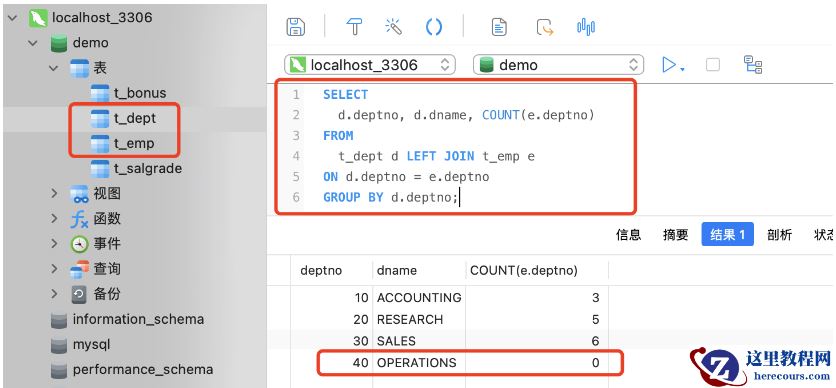Select the information_schema database
This screenshot has width=836, height=388.
(138, 319)
